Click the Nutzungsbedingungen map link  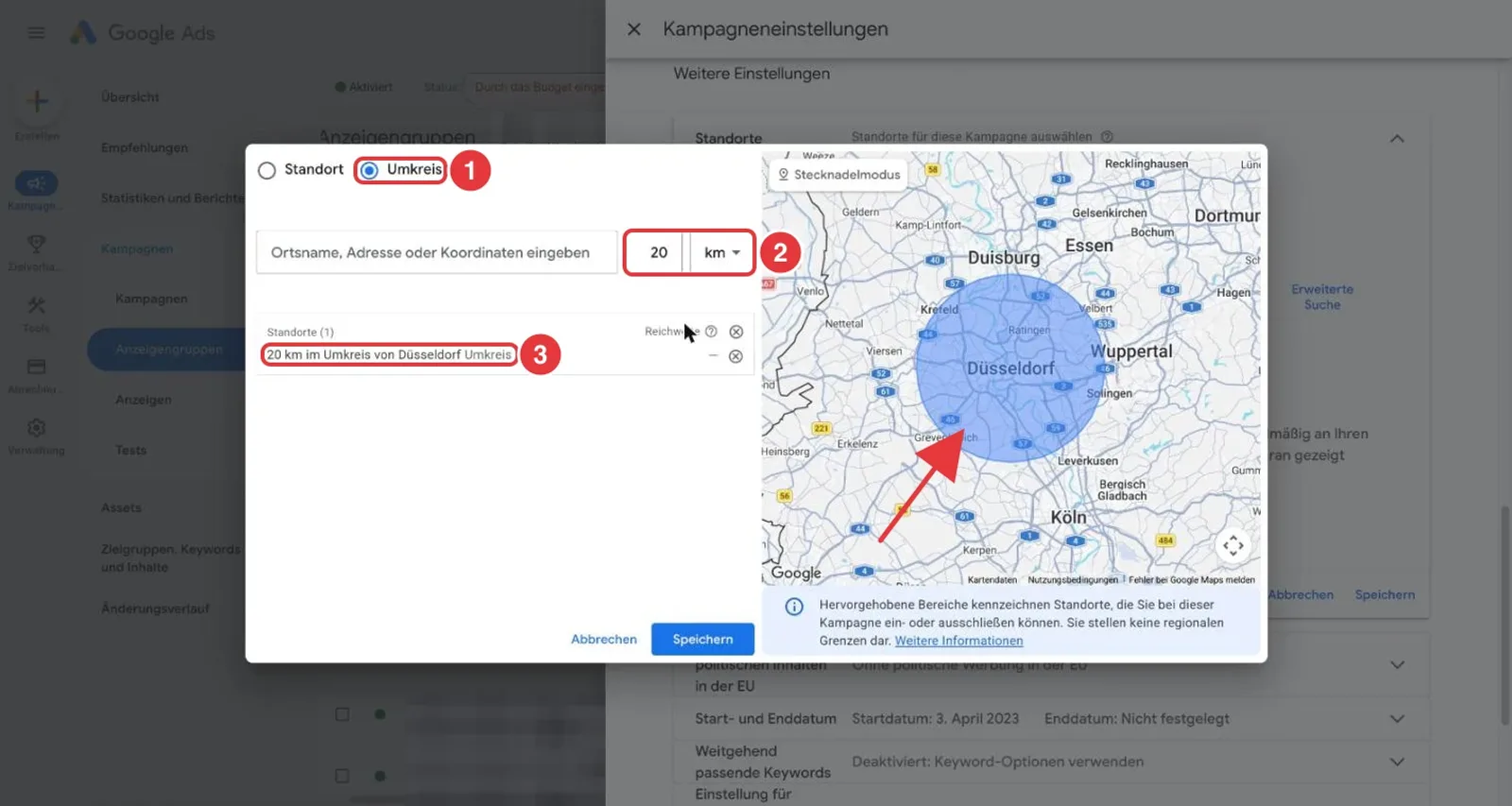coord(1073,580)
